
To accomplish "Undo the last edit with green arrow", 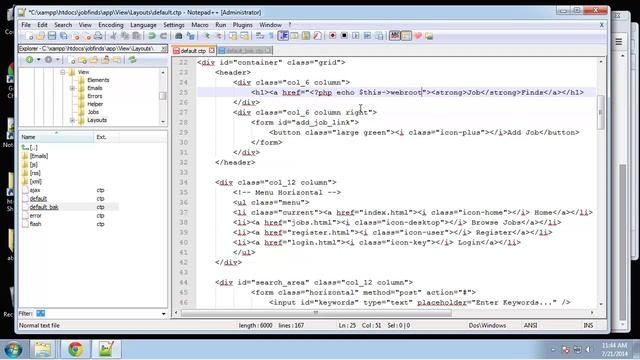I will tap(151, 36).
